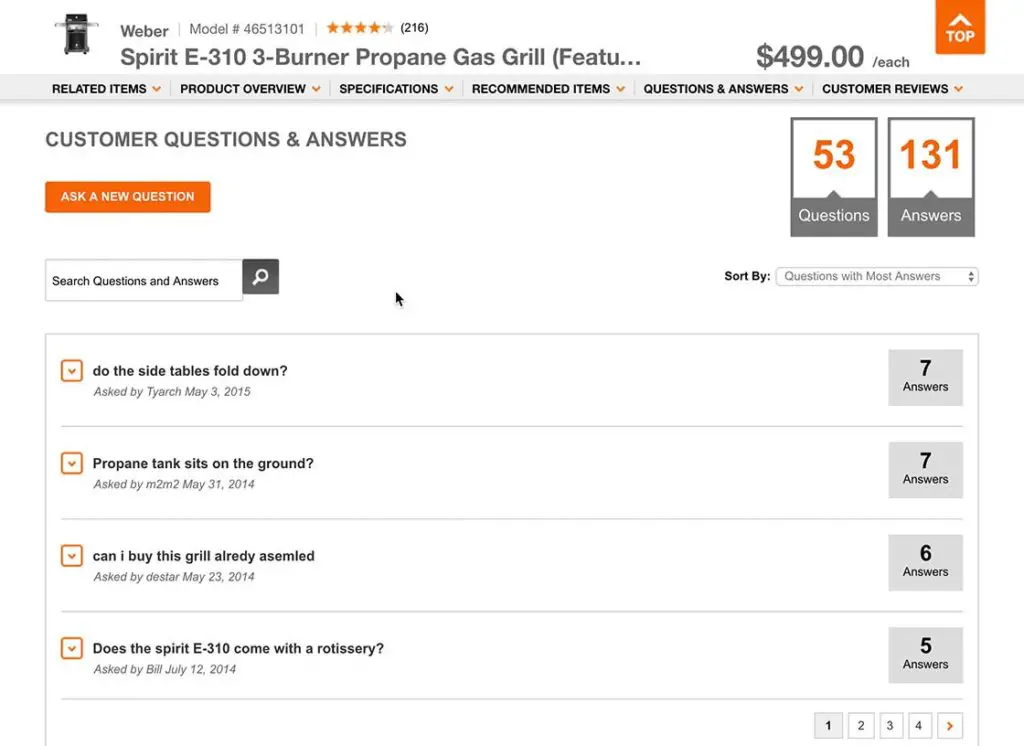Click the star rating icons

coord(360,28)
